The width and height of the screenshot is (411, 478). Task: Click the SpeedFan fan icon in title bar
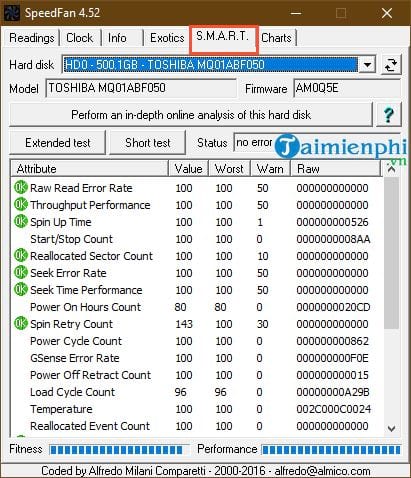(11, 13)
